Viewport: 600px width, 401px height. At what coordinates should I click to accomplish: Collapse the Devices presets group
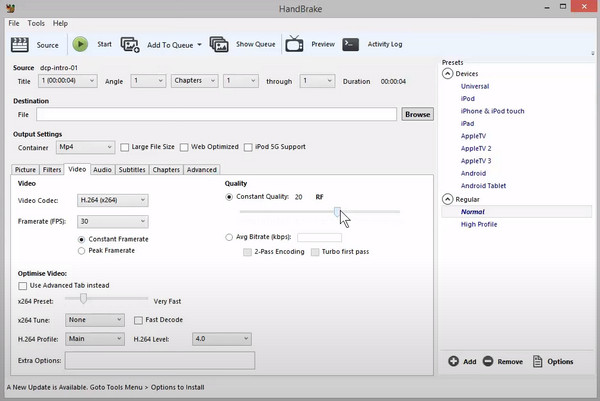click(447, 73)
